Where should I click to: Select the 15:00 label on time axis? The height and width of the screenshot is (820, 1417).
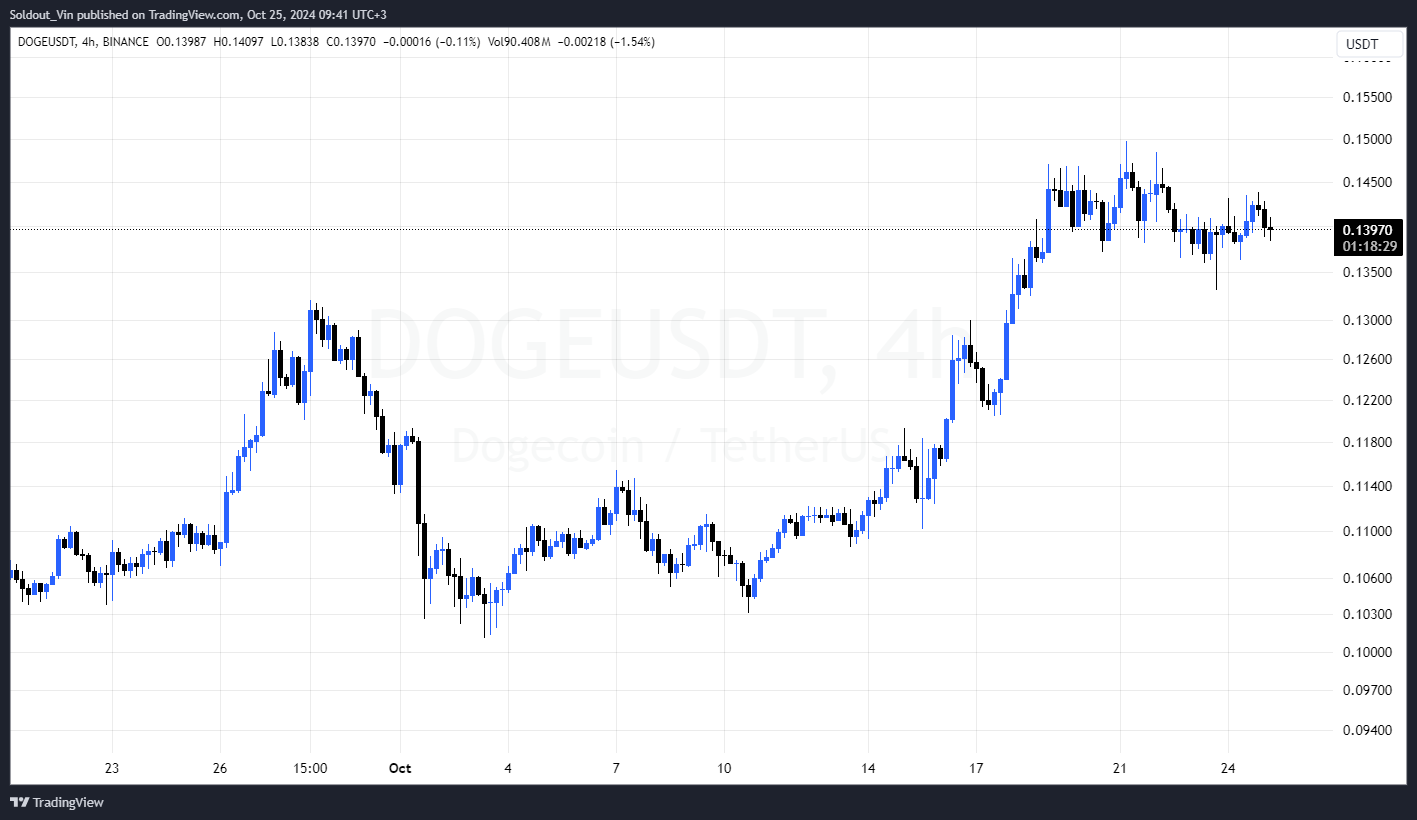pyautogui.click(x=311, y=768)
